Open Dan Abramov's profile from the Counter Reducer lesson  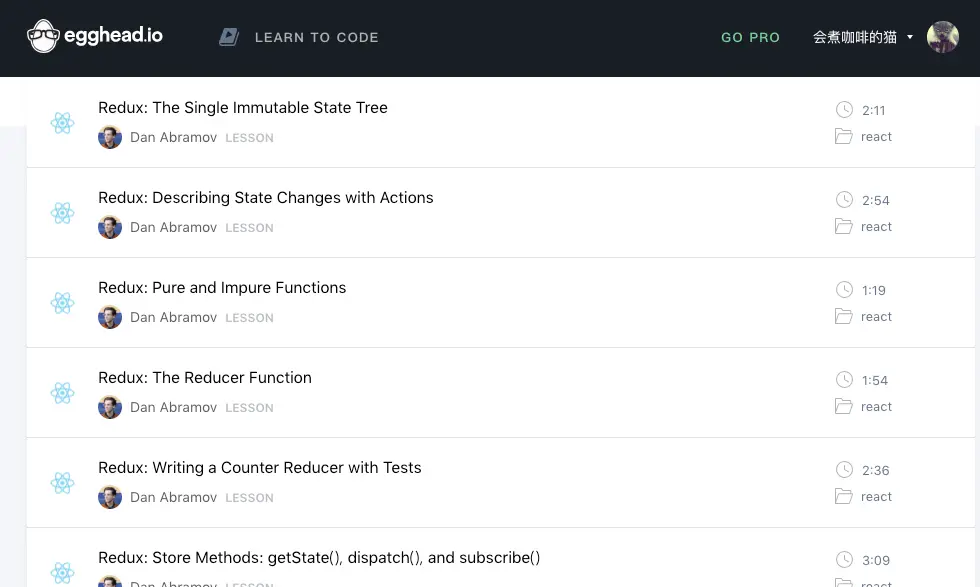click(x=173, y=497)
